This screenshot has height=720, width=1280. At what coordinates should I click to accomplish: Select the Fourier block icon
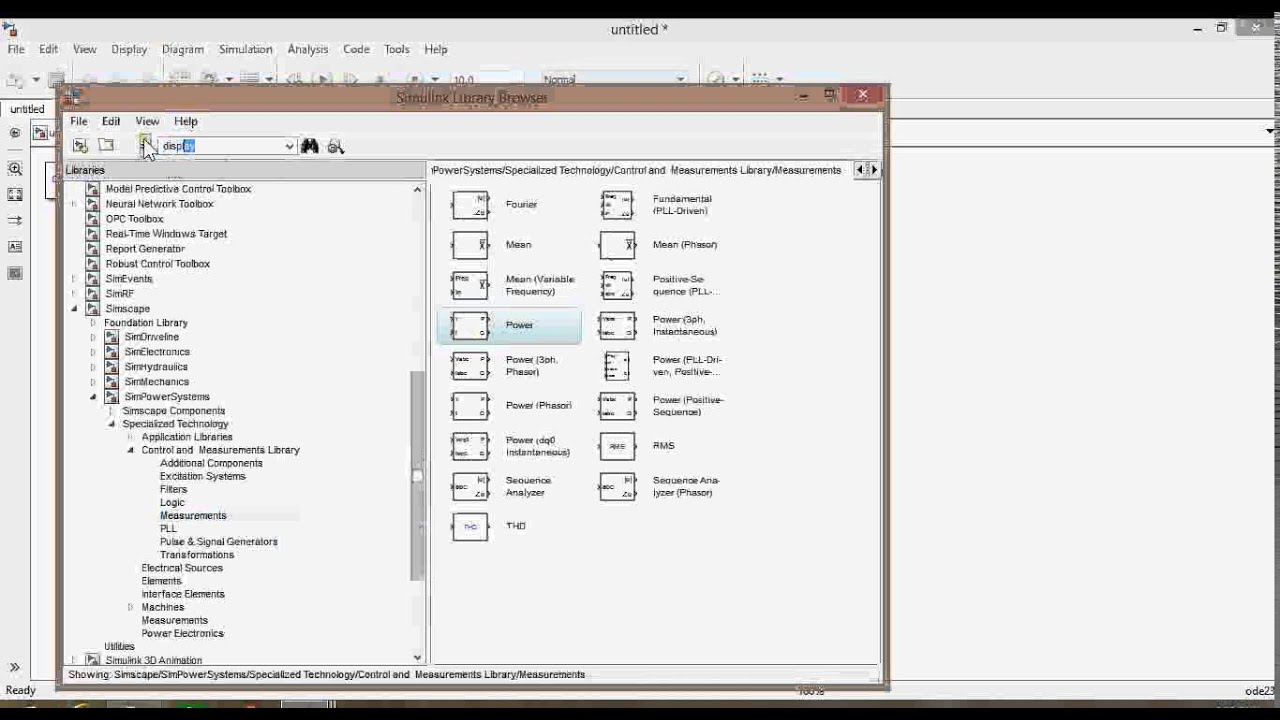[470, 205]
